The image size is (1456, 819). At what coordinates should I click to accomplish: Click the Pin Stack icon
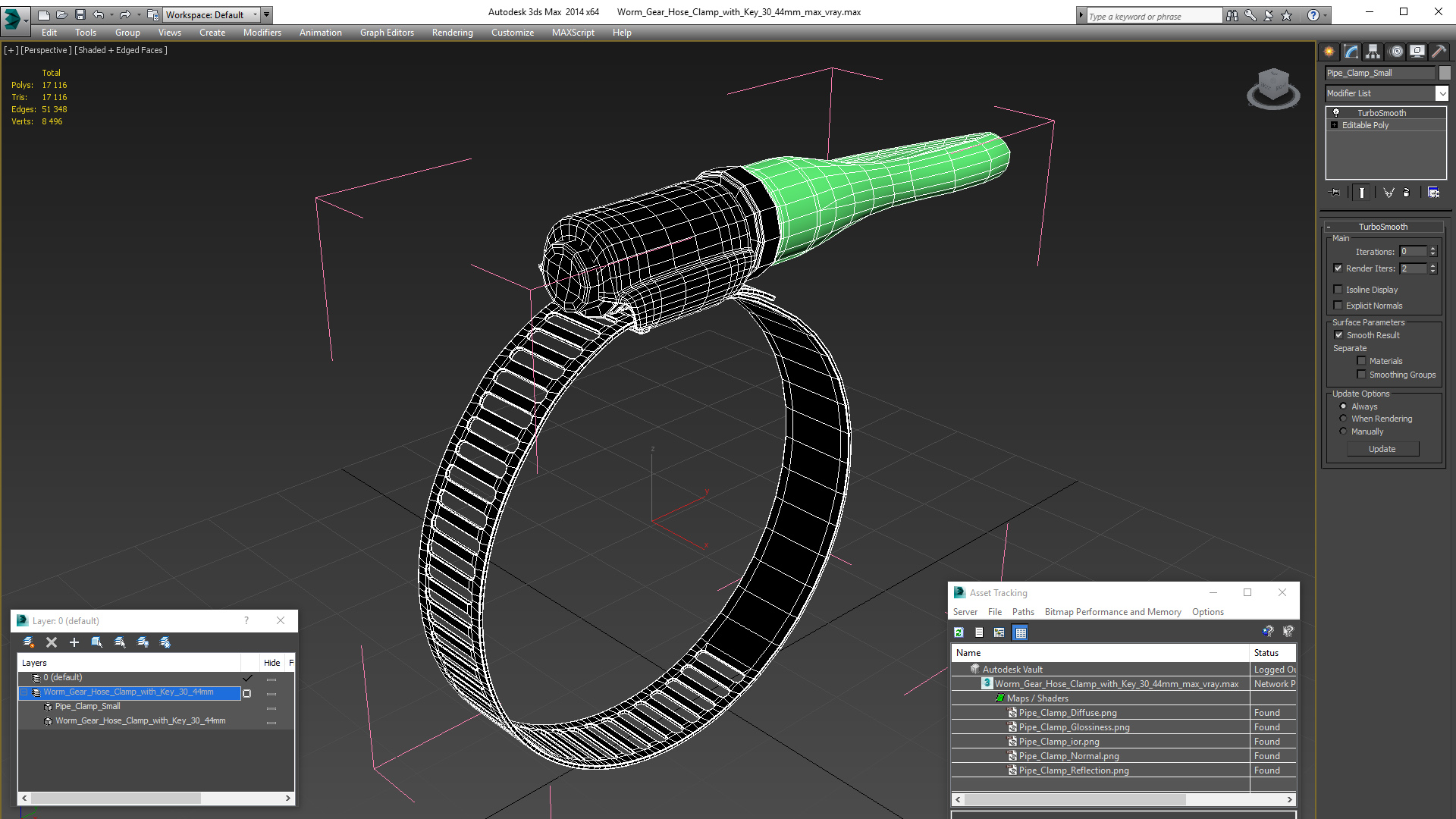(x=1335, y=193)
